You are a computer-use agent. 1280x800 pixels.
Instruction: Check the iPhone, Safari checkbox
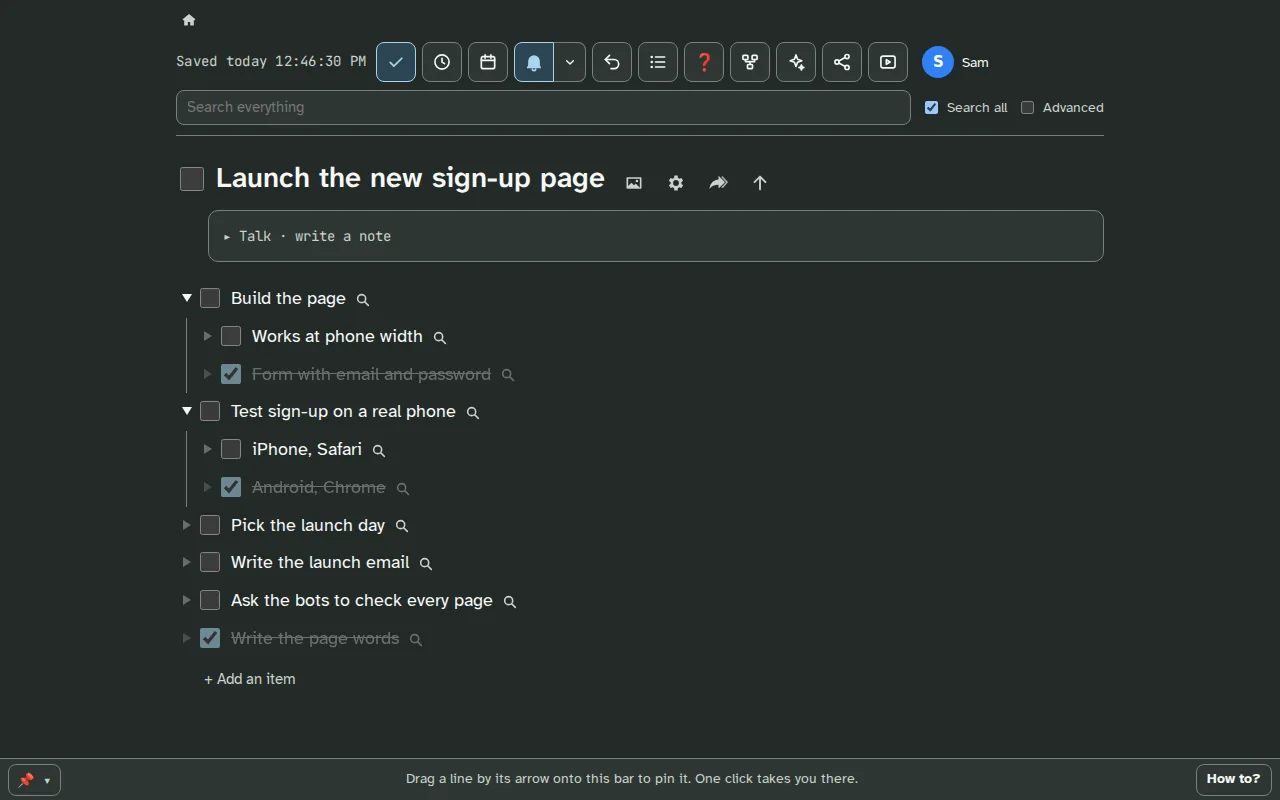tap(231, 449)
